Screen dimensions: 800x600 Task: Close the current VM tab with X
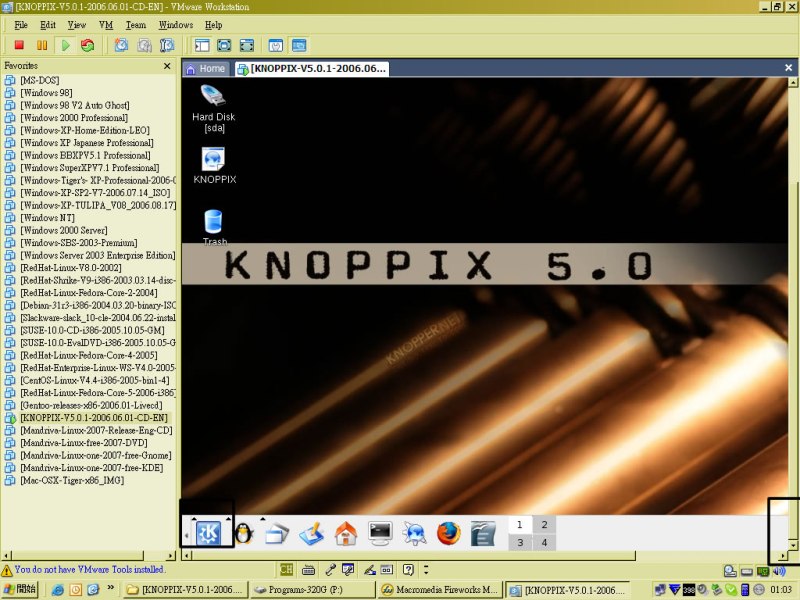(788, 67)
